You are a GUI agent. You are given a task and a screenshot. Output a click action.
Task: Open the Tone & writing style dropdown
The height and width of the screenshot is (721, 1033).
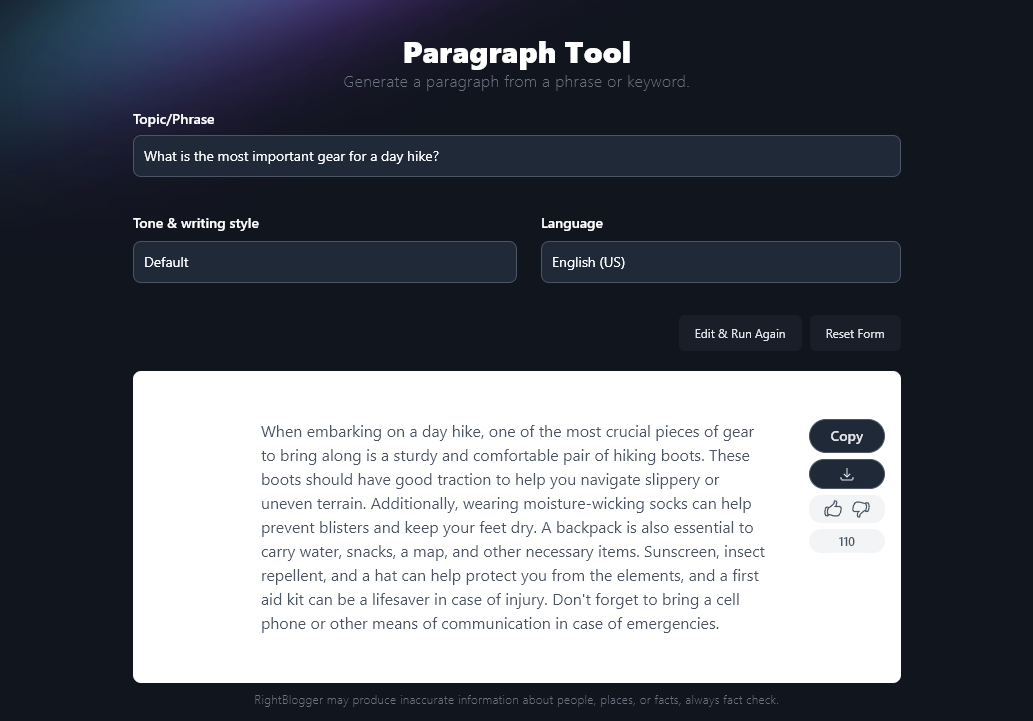(324, 262)
